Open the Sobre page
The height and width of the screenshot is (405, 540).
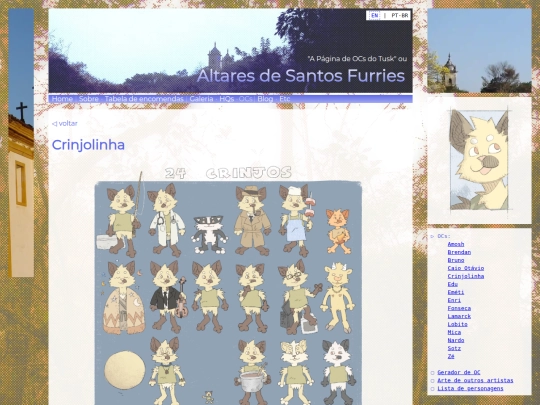click(89, 99)
